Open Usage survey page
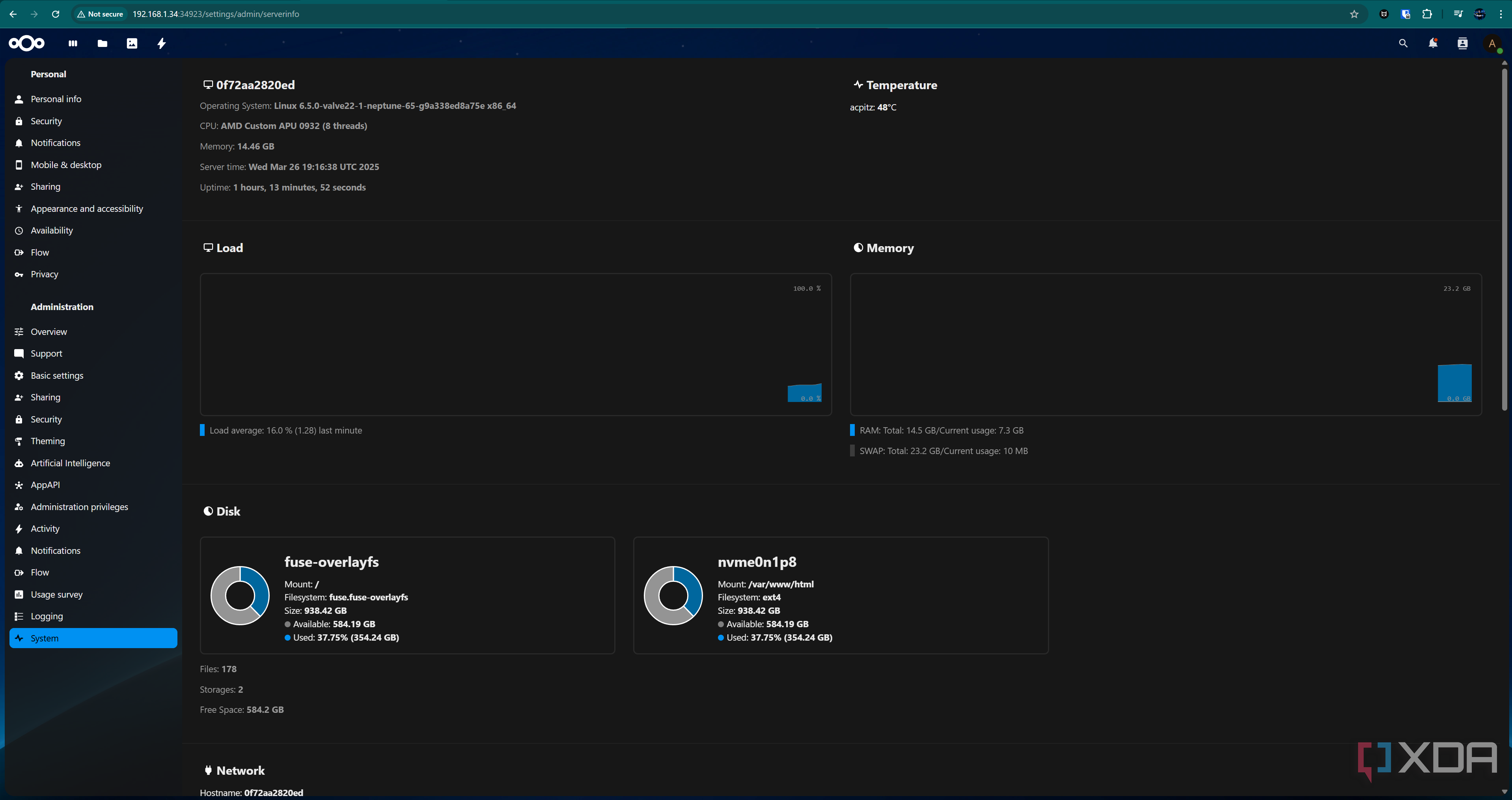The image size is (1512, 800). pos(93,594)
